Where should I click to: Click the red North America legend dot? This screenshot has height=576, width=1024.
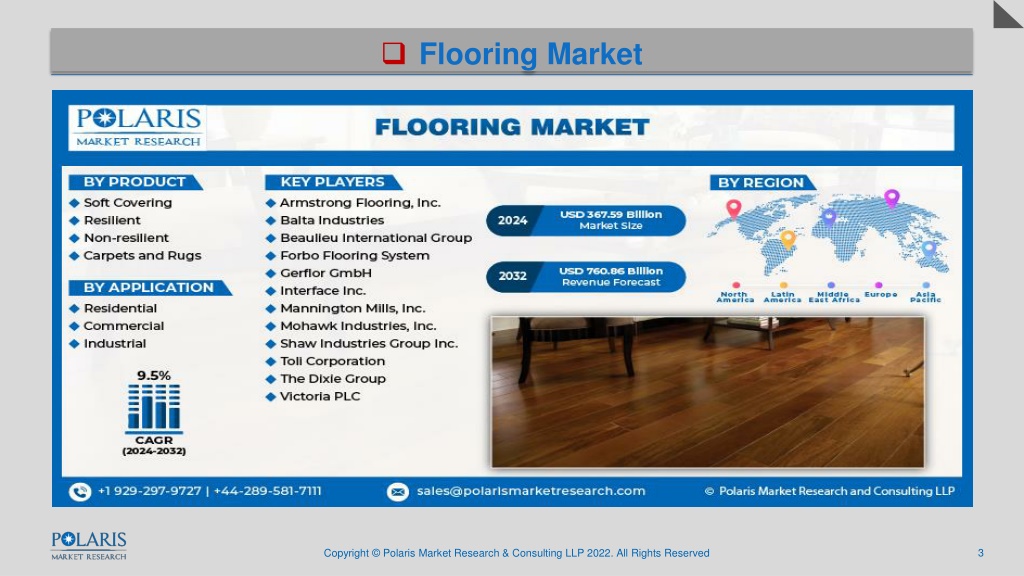(x=736, y=285)
